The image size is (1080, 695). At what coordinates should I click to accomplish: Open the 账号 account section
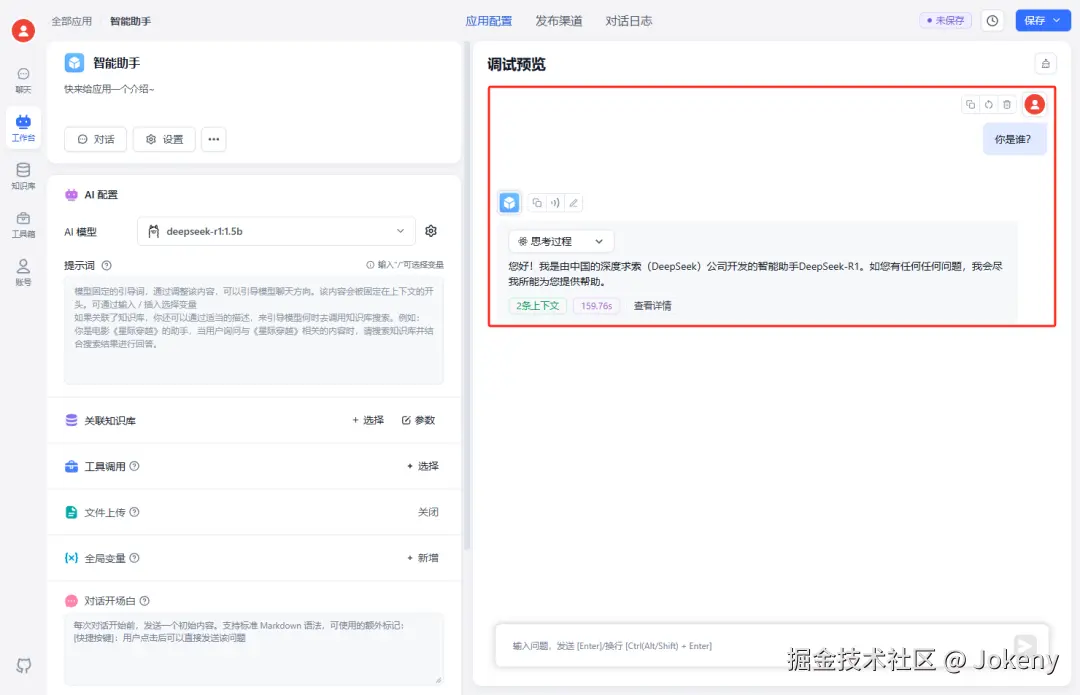(23, 272)
